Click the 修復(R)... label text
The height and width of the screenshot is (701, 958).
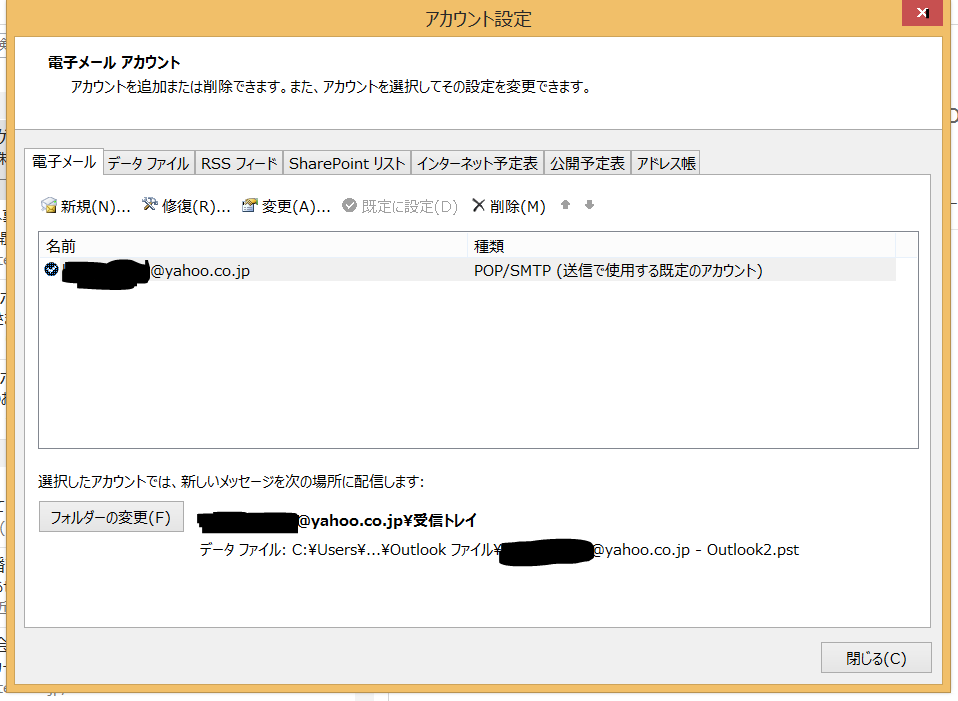click(x=196, y=207)
